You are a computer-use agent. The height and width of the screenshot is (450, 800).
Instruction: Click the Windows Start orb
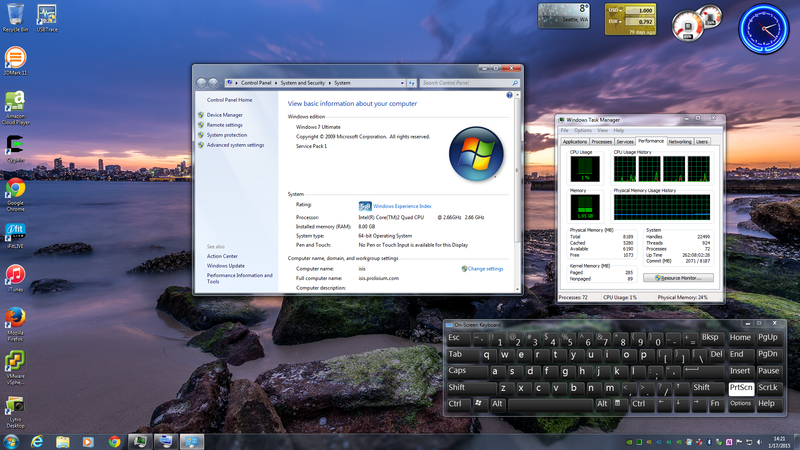(x=10, y=441)
